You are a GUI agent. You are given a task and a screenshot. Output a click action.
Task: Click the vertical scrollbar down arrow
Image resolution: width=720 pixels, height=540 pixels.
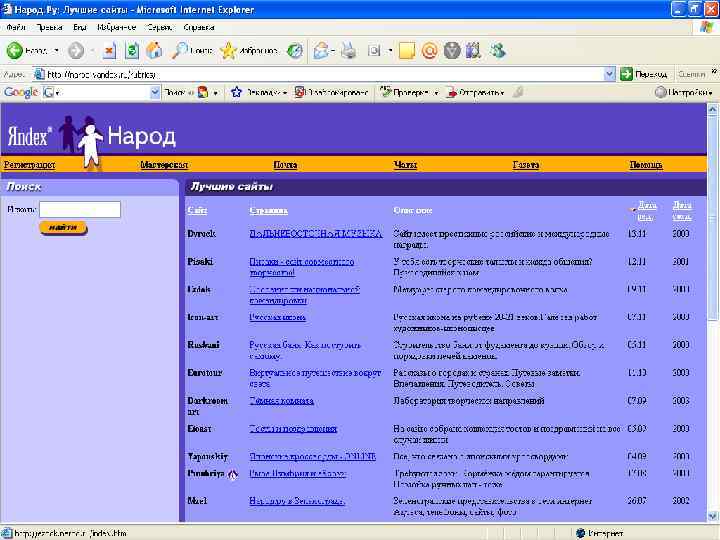(713, 516)
